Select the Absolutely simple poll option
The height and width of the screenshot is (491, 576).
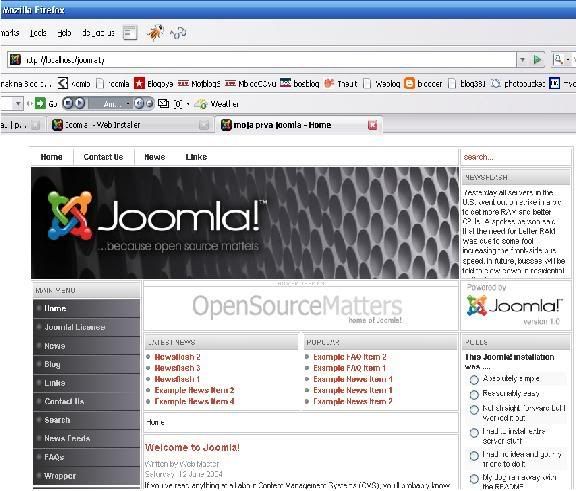(474, 379)
